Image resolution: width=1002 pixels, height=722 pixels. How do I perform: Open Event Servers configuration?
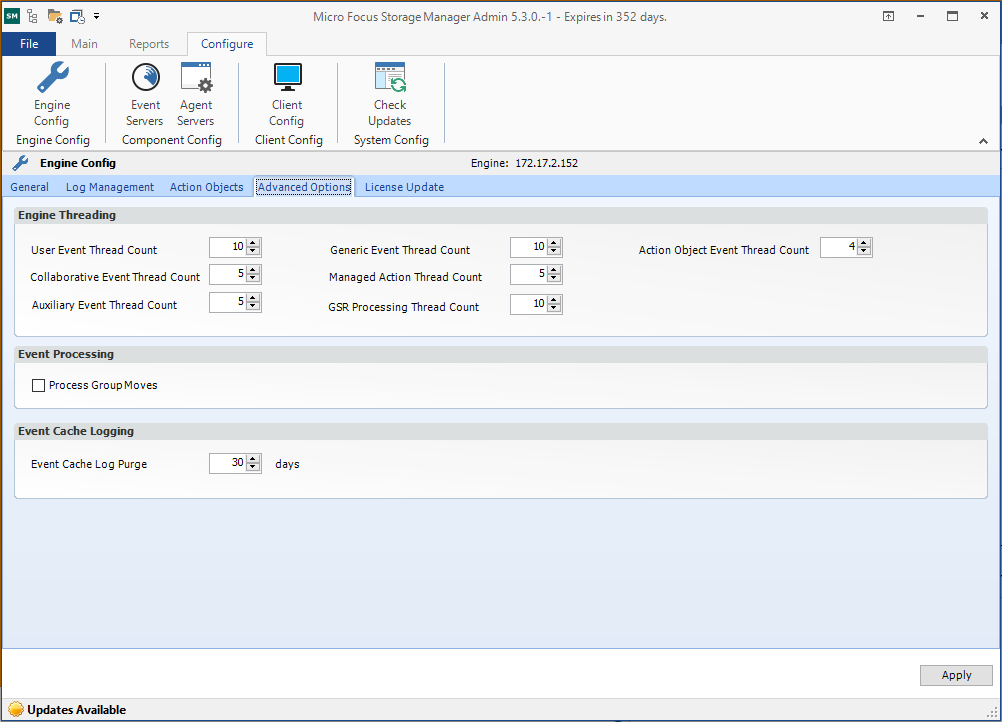pyautogui.click(x=145, y=94)
